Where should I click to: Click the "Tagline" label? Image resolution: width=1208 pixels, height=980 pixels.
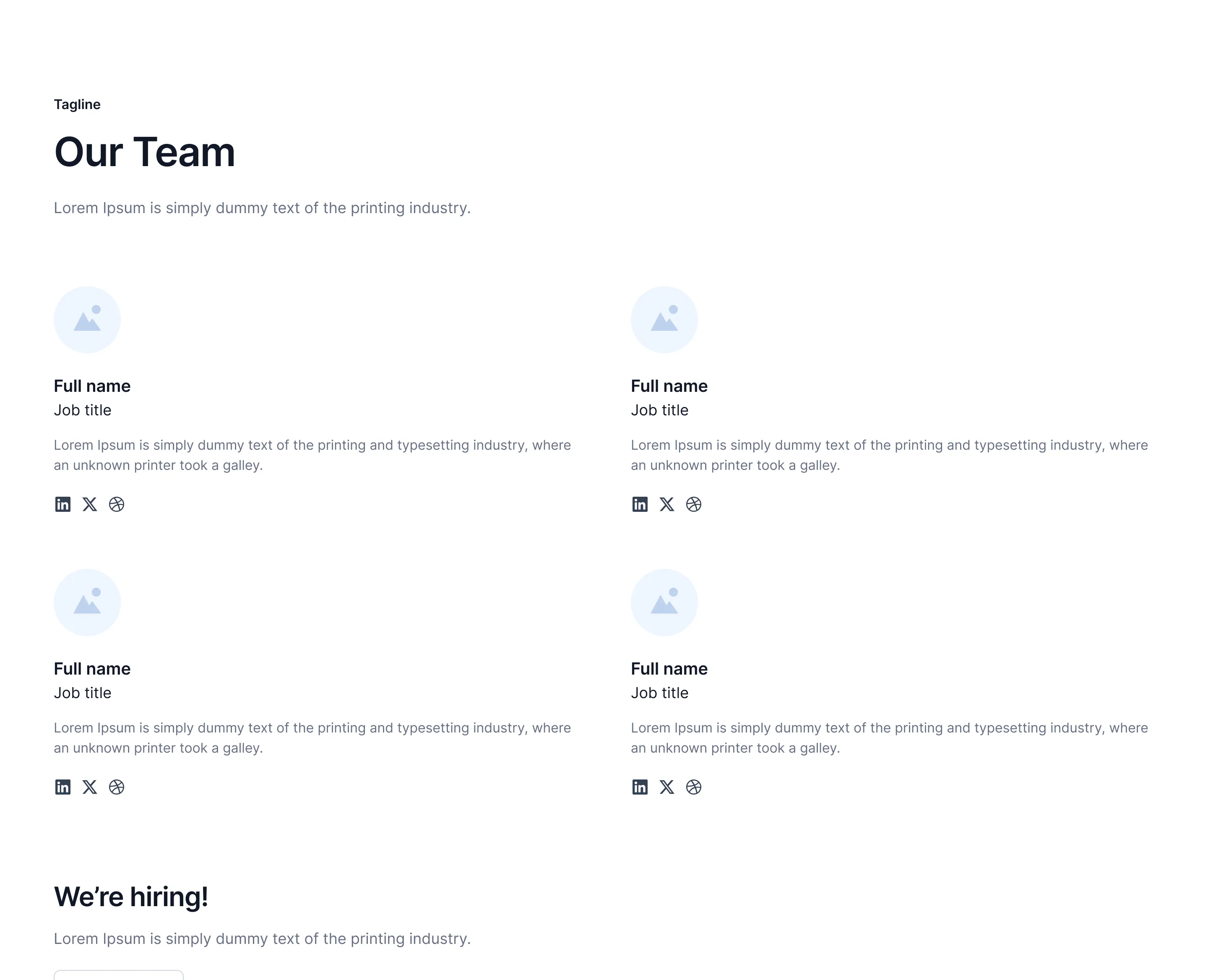77,104
